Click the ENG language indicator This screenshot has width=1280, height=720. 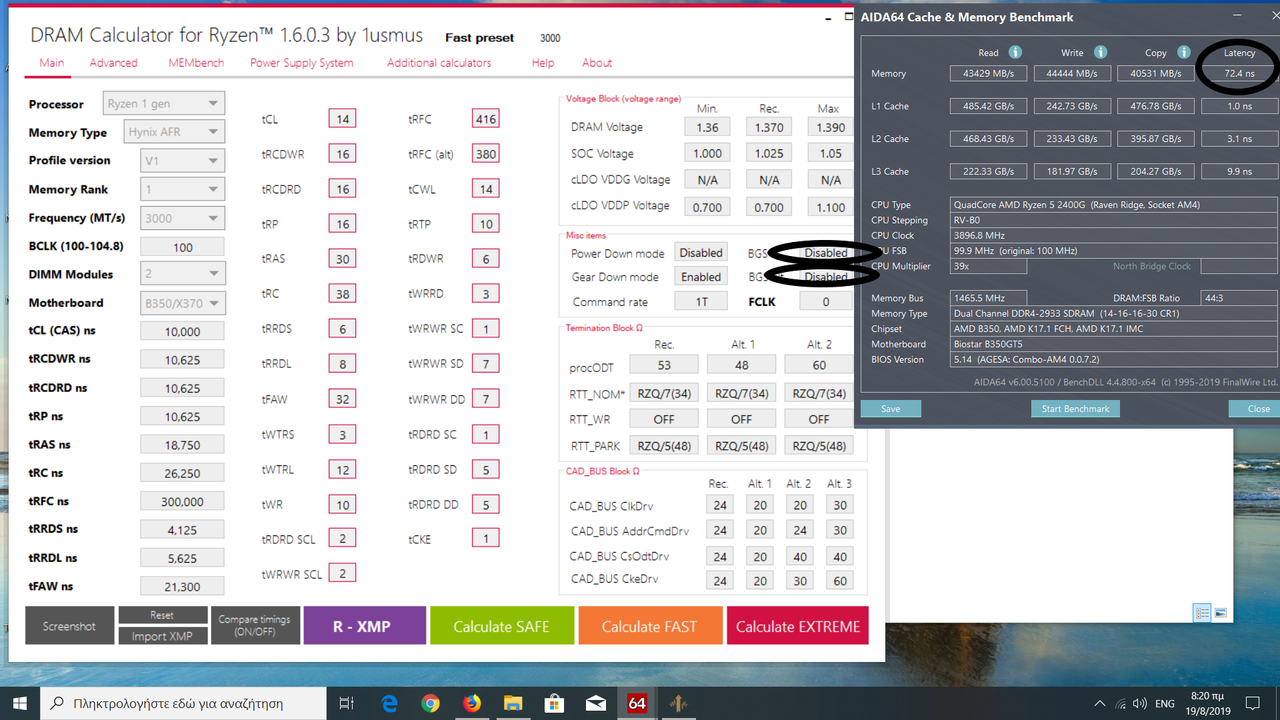point(1164,704)
